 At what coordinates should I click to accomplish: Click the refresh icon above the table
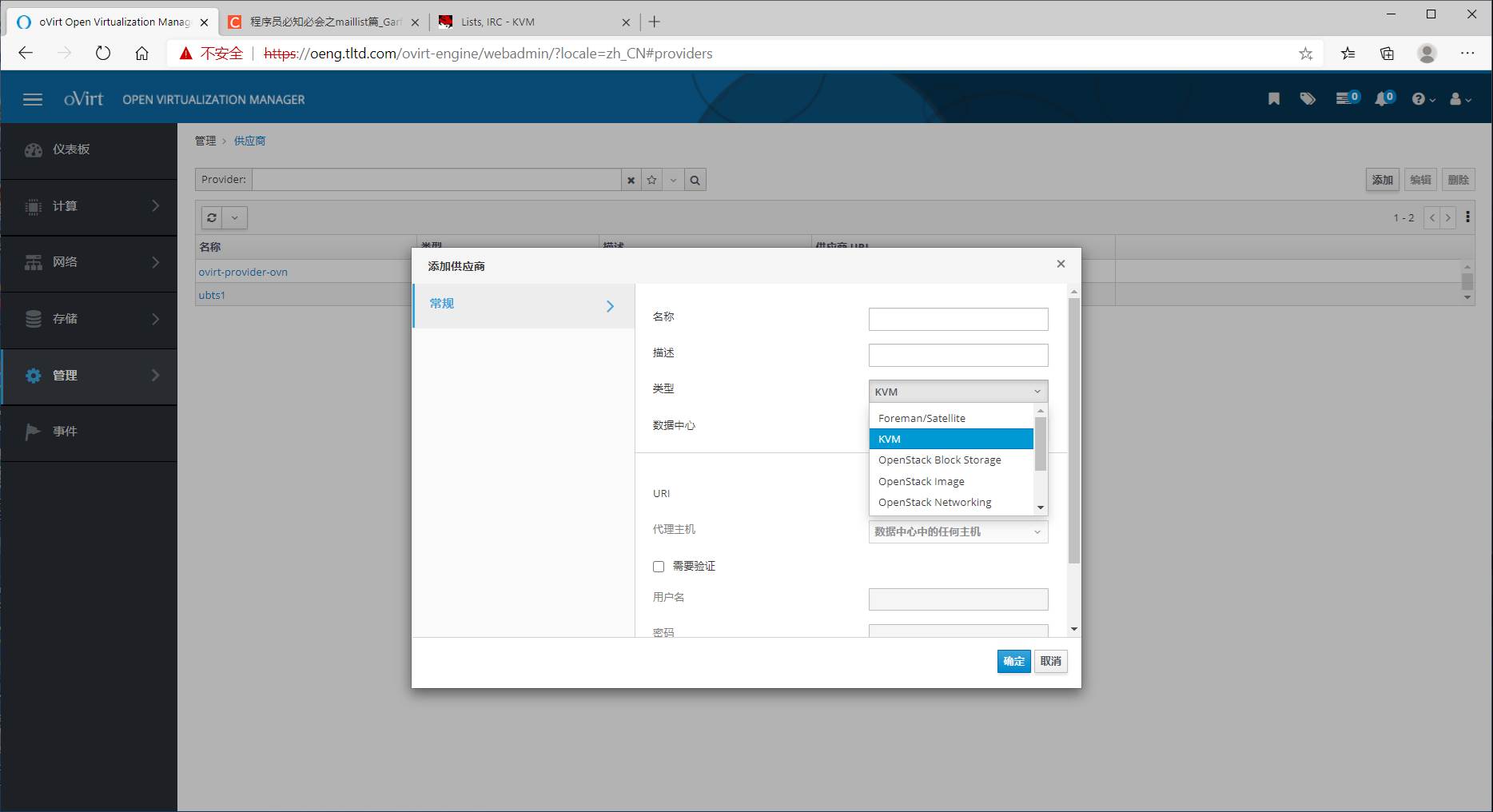(212, 217)
